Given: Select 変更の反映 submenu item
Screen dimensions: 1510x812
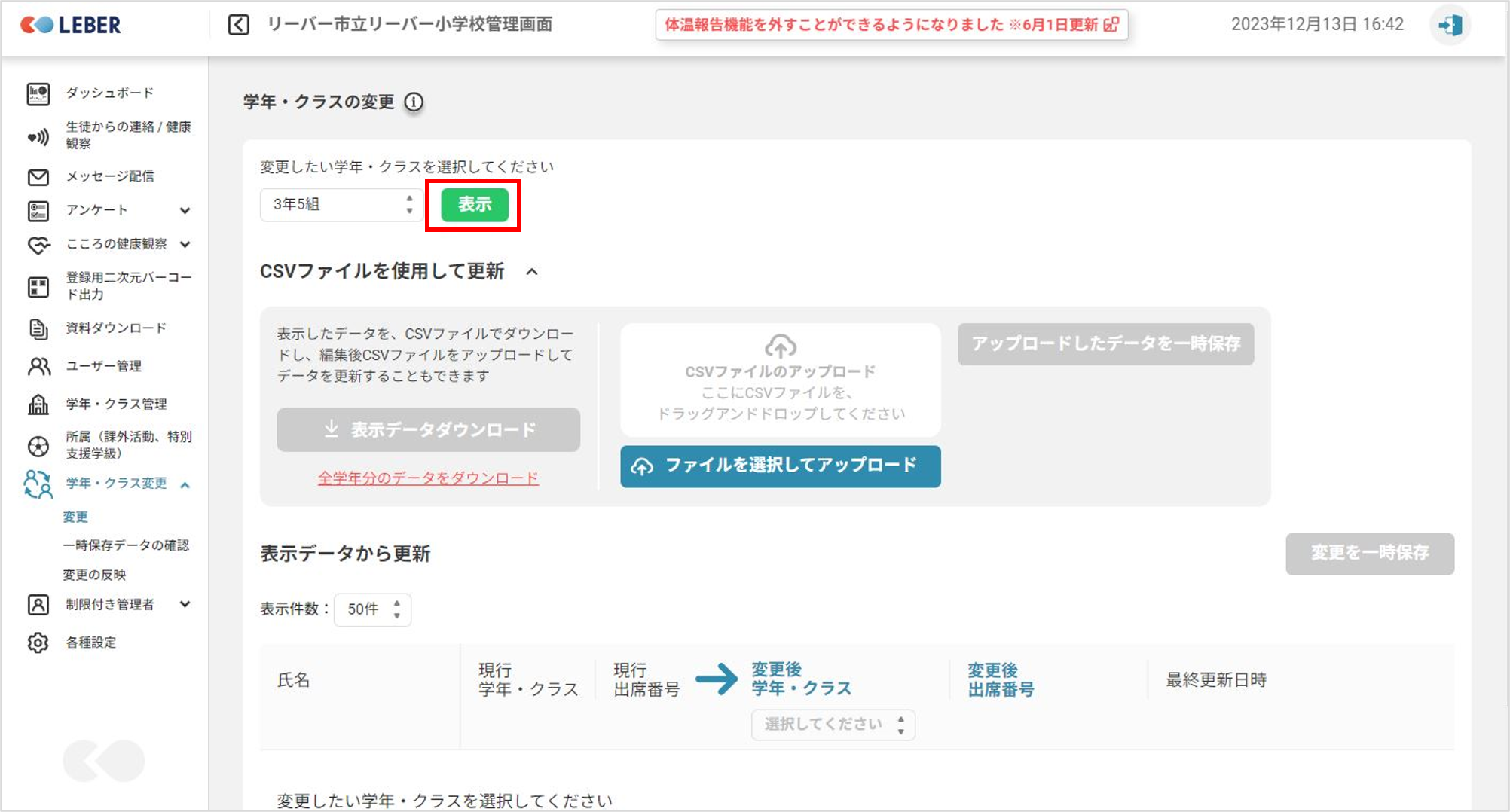Looking at the screenshot, I should tap(94, 575).
